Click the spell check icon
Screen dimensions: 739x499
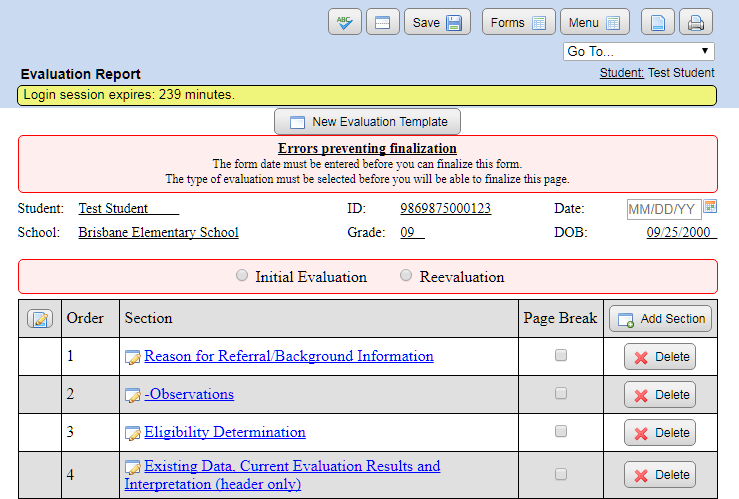pyautogui.click(x=345, y=22)
